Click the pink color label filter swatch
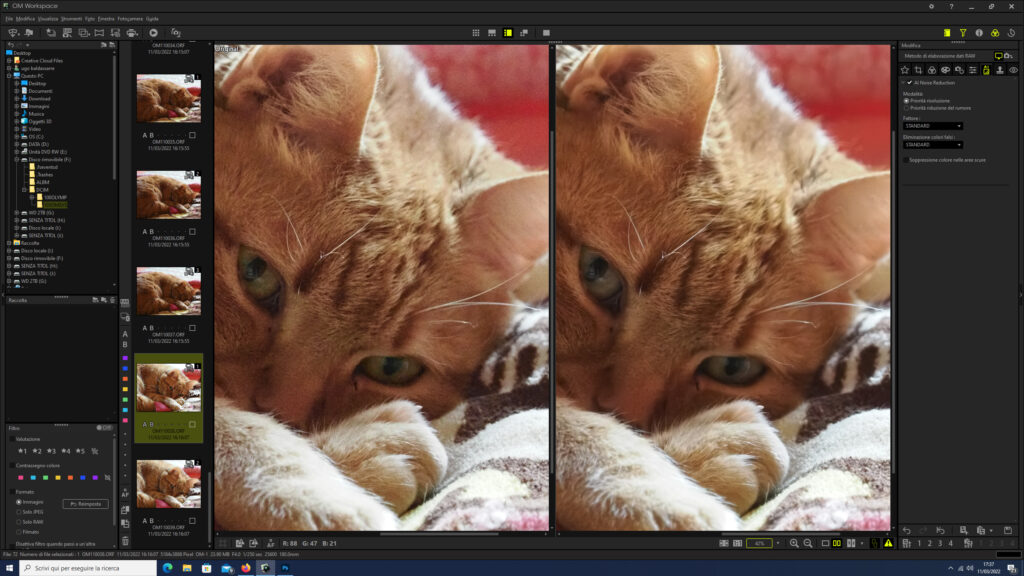This screenshot has height=576, width=1024. click(x=21, y=478)
